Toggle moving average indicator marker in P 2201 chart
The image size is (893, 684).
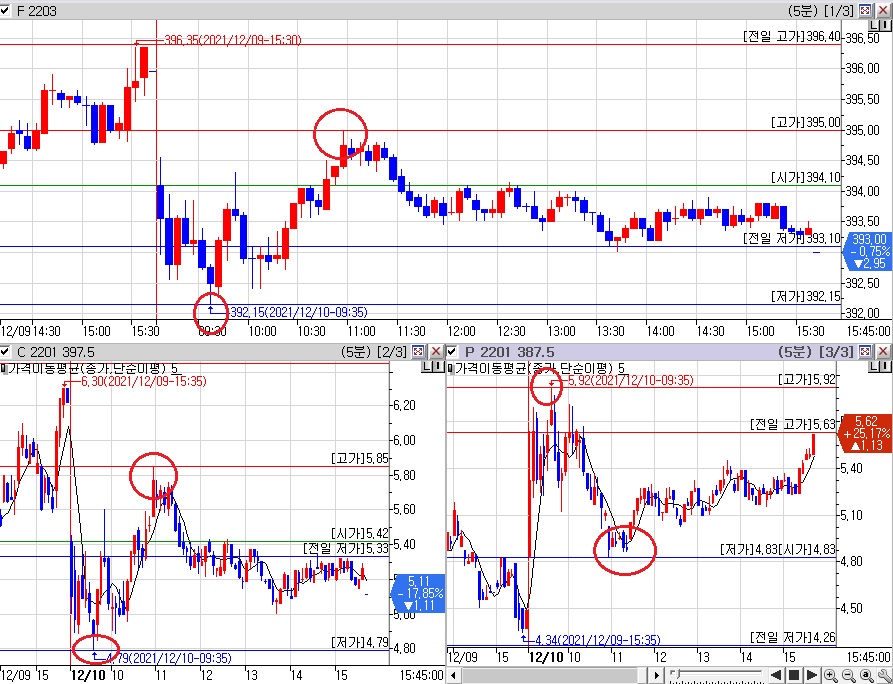450,368
